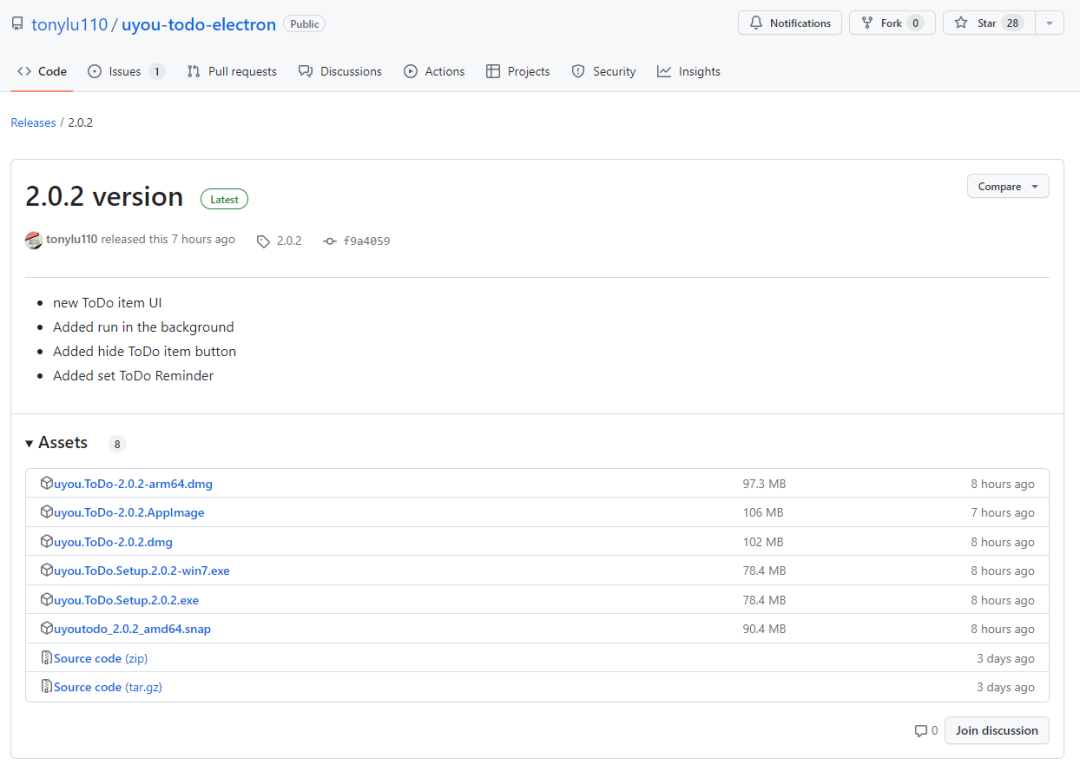Open the Insights tab
1080x772 pixels.
tap(689, 72)
